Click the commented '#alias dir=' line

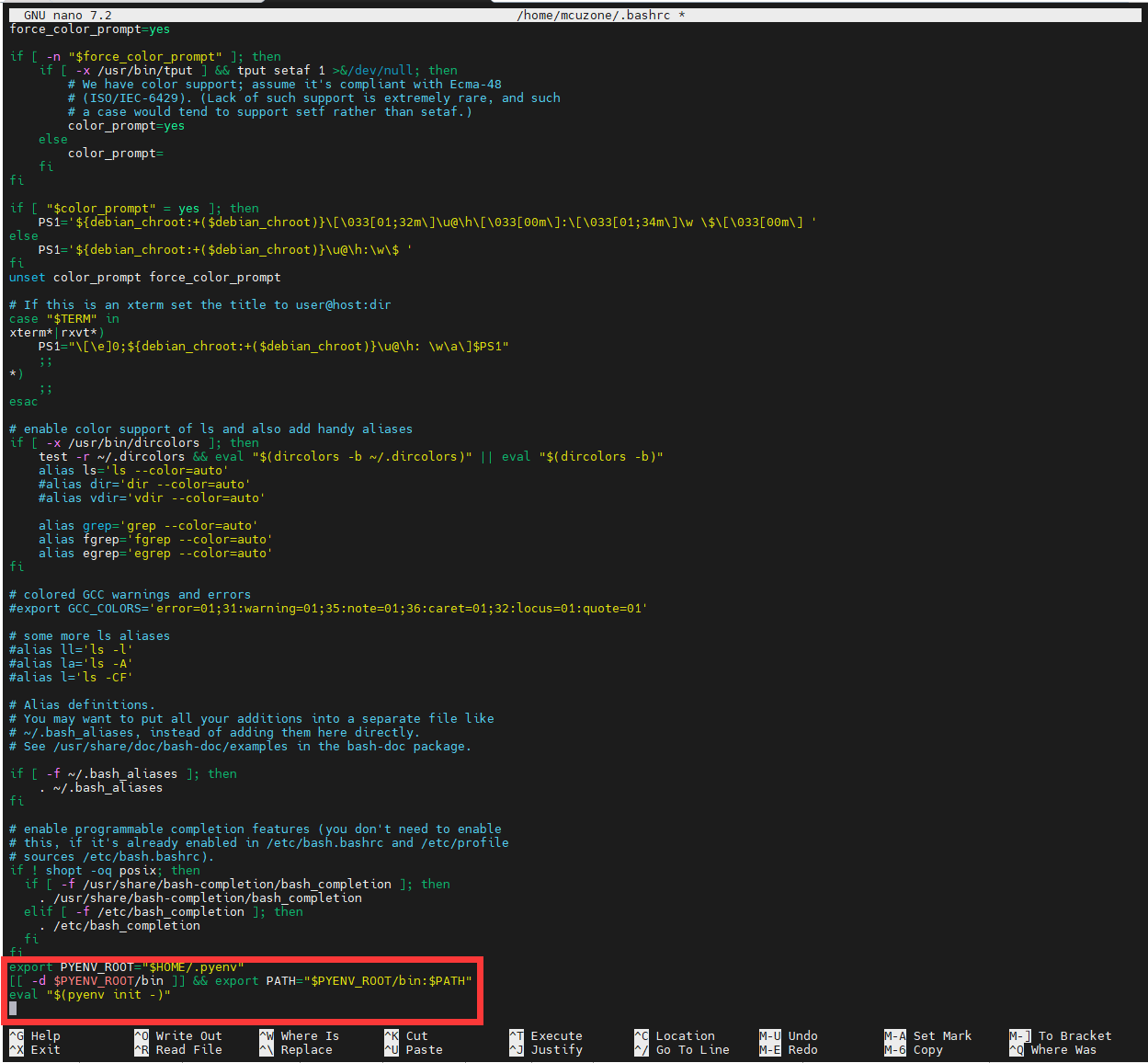[x=144, y=484]
